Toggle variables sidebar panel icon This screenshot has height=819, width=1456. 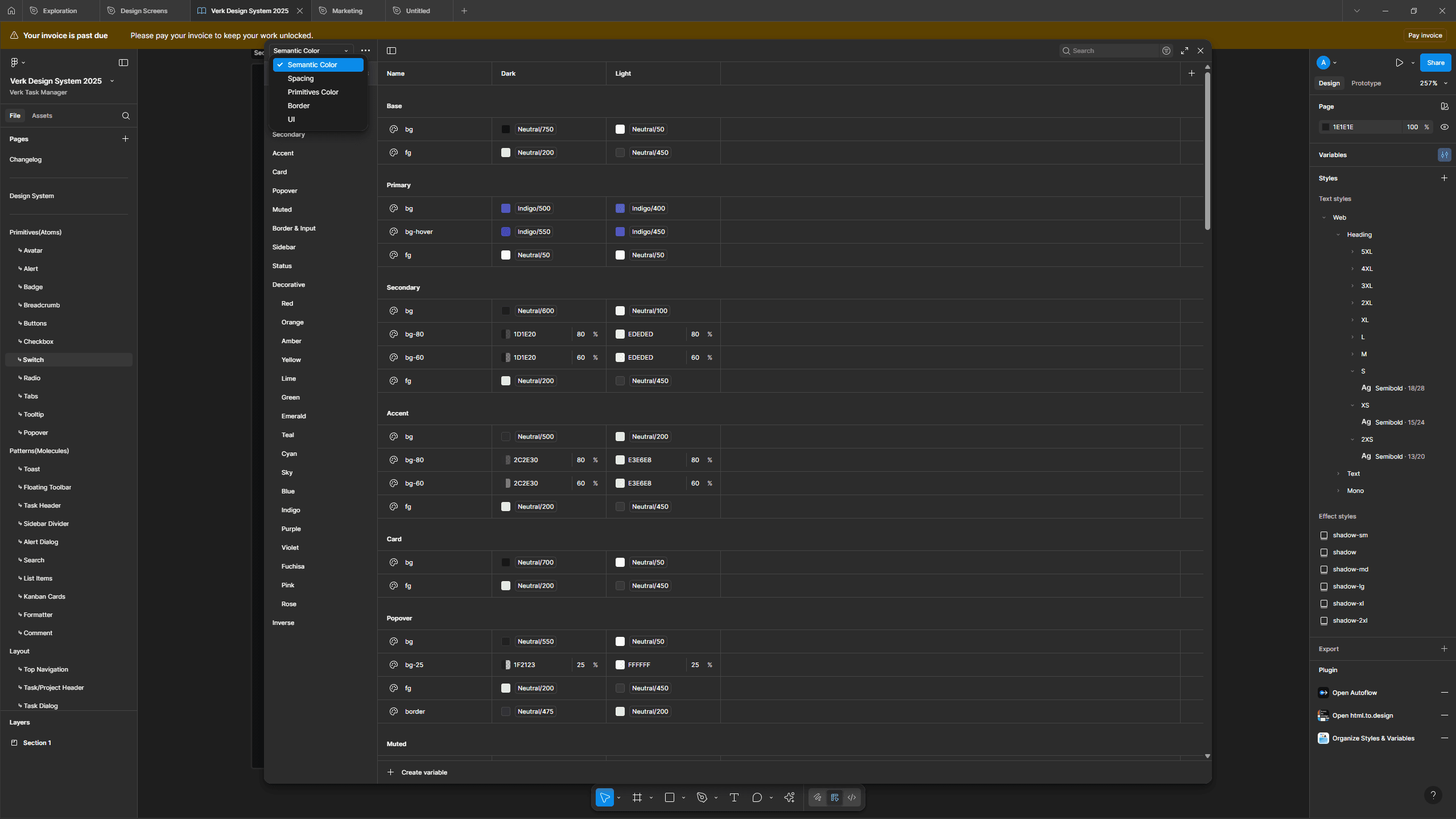point(391,51)
